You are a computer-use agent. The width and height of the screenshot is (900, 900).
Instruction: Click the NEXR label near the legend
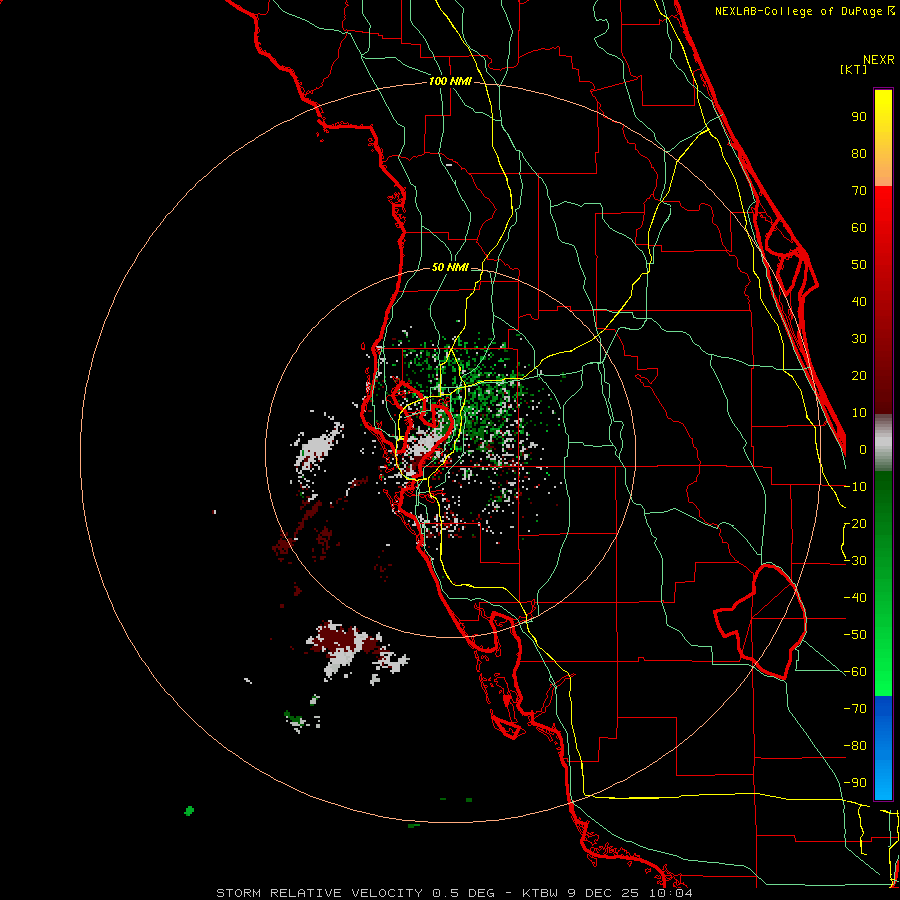click(x=879, y=60)
